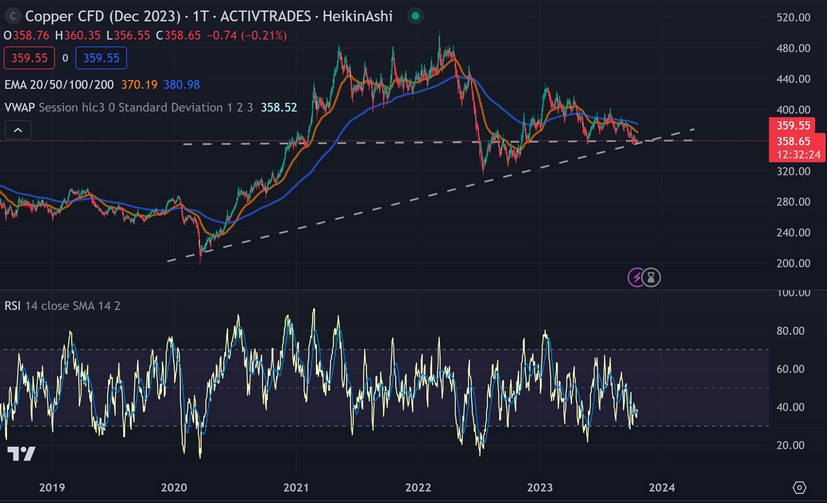Click the close price C358.65 value
Viewport: 827px width, 503px height.
coord(178,35)
